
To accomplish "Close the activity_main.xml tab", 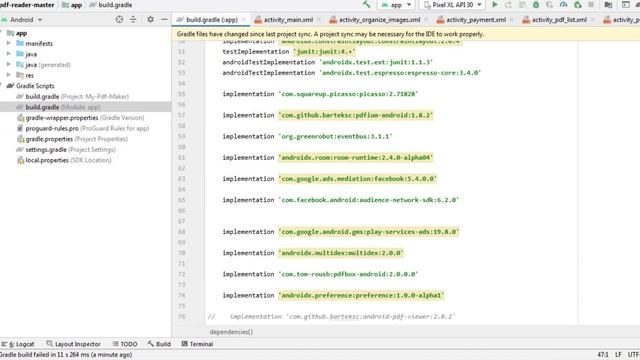I will (319, 20).
